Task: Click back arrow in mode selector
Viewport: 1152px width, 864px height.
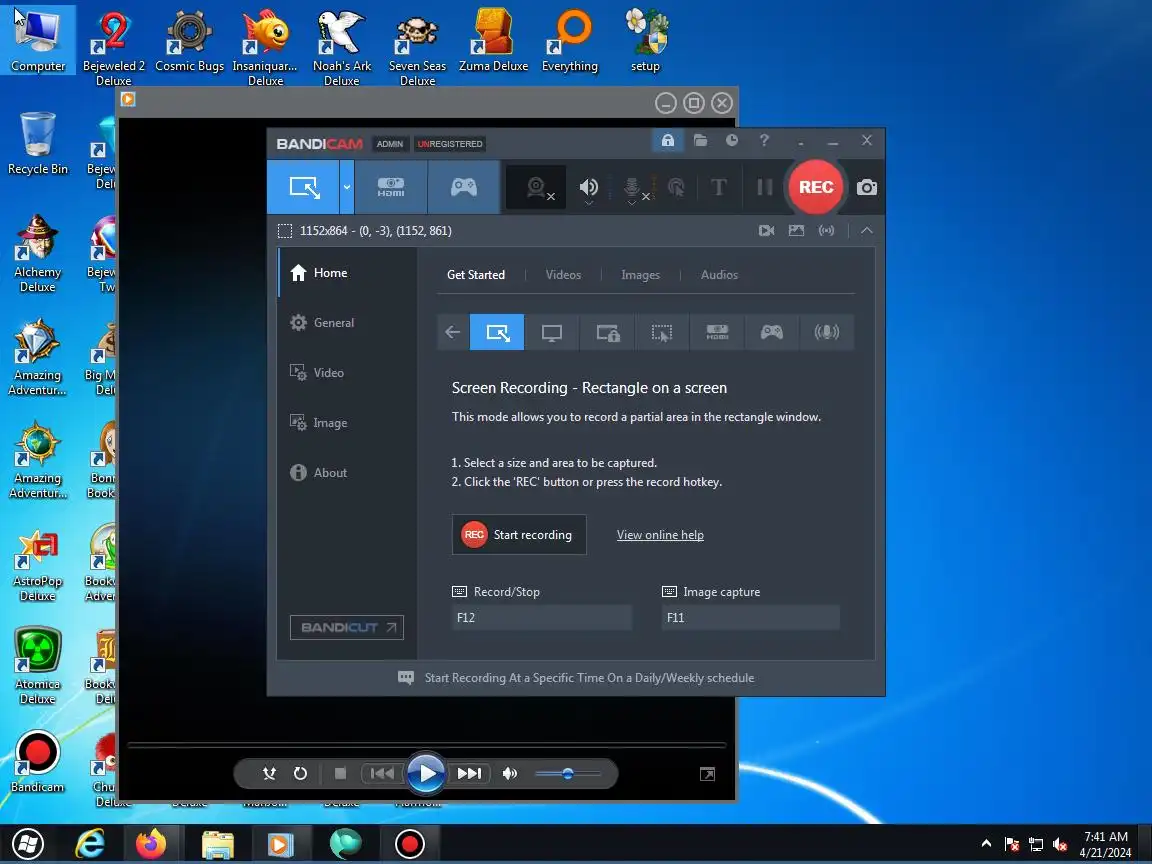Action: point(453,332)
